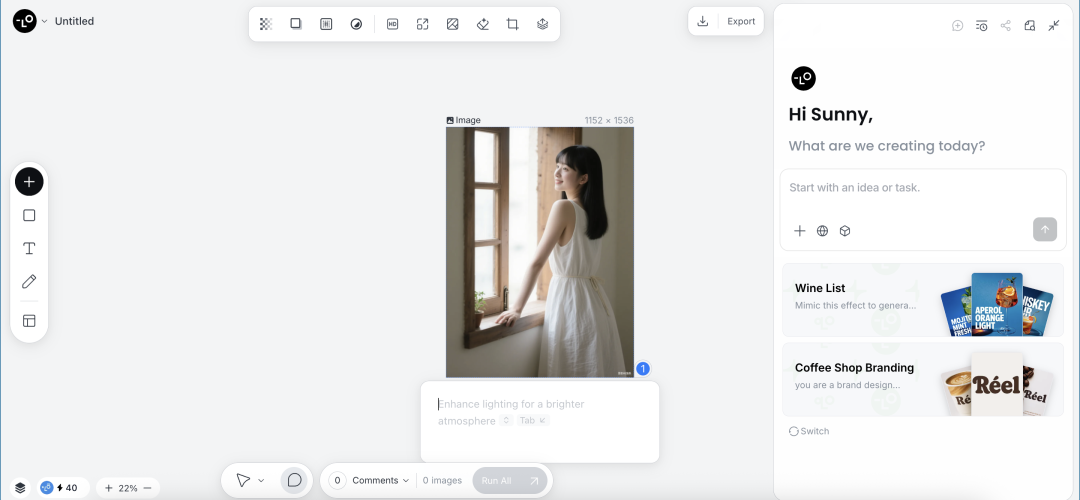Viewport: 1080px width, 500px height.
Task: Select the rectangle frame tool
Action: (x=29, y=215)
